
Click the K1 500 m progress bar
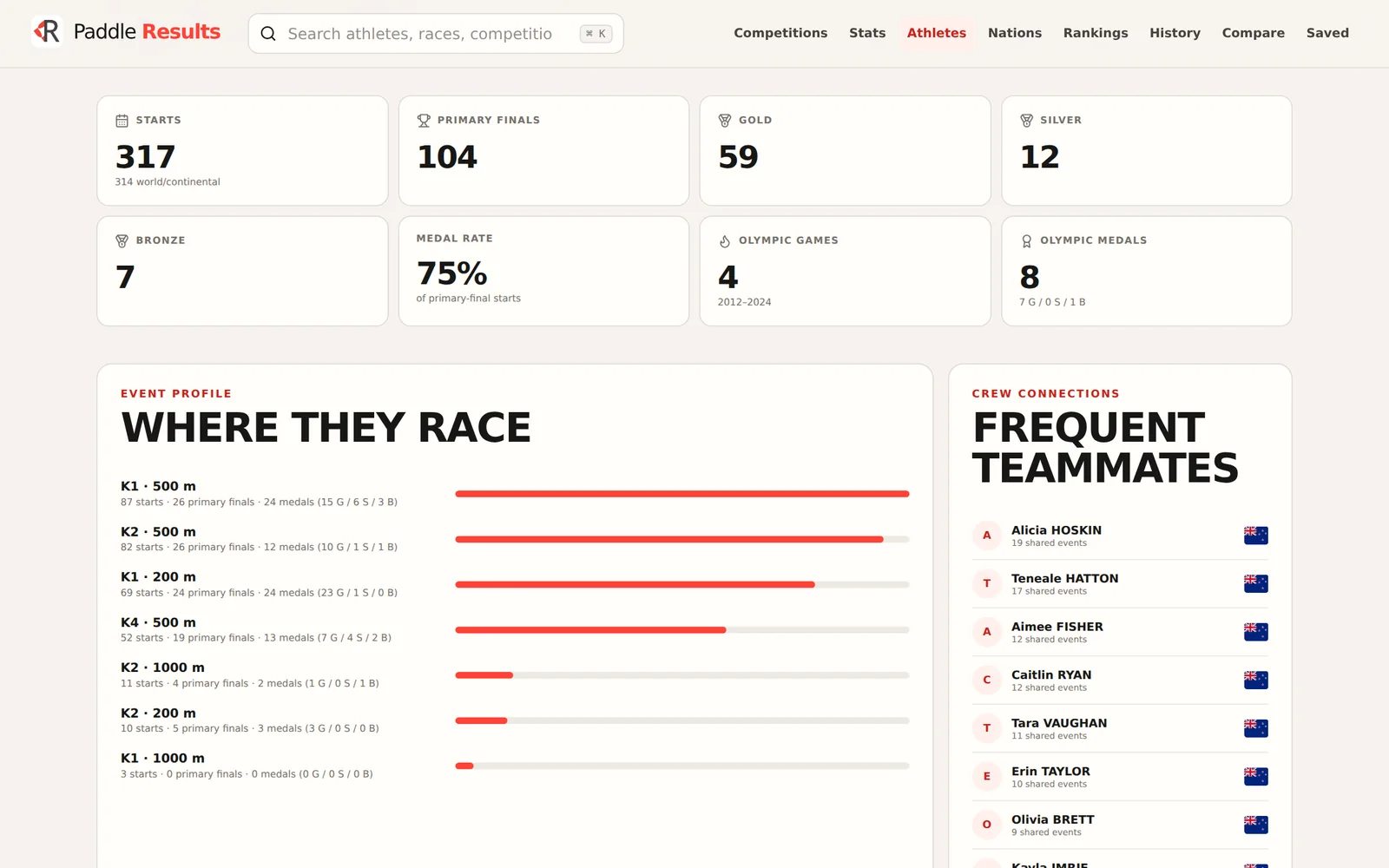(x=682, y=494)
